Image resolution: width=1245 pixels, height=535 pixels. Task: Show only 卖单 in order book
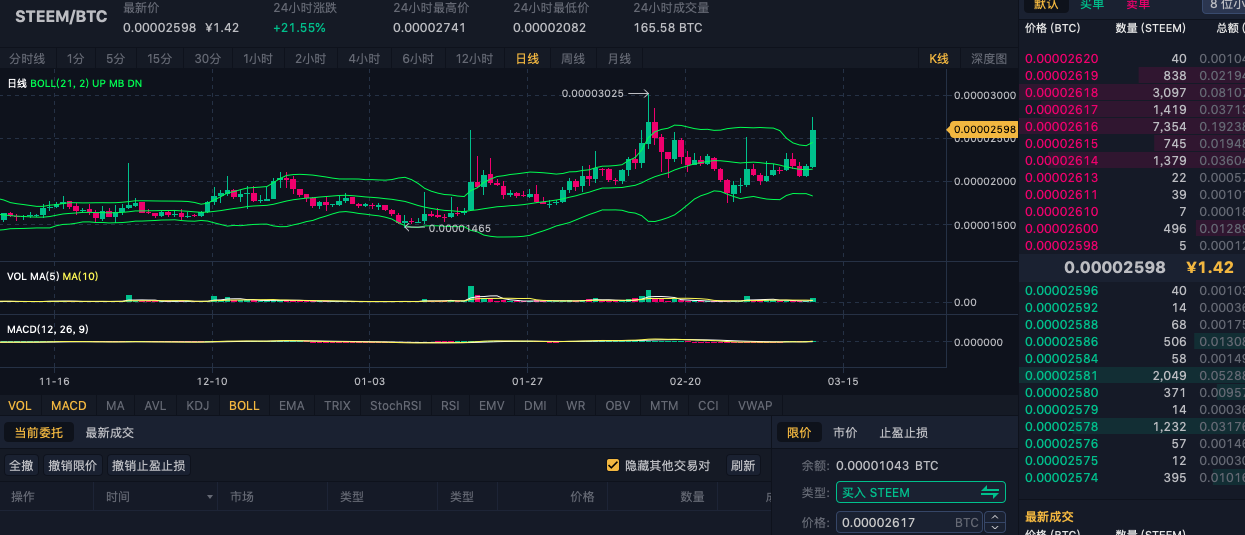(1138, 4)
